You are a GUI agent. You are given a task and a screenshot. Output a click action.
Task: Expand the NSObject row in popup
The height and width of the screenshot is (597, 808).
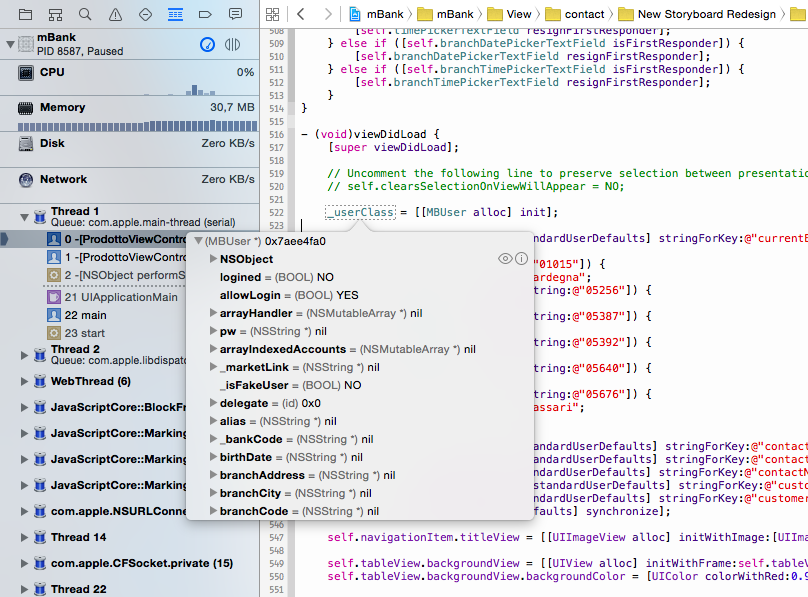click(x=213, y=259)
